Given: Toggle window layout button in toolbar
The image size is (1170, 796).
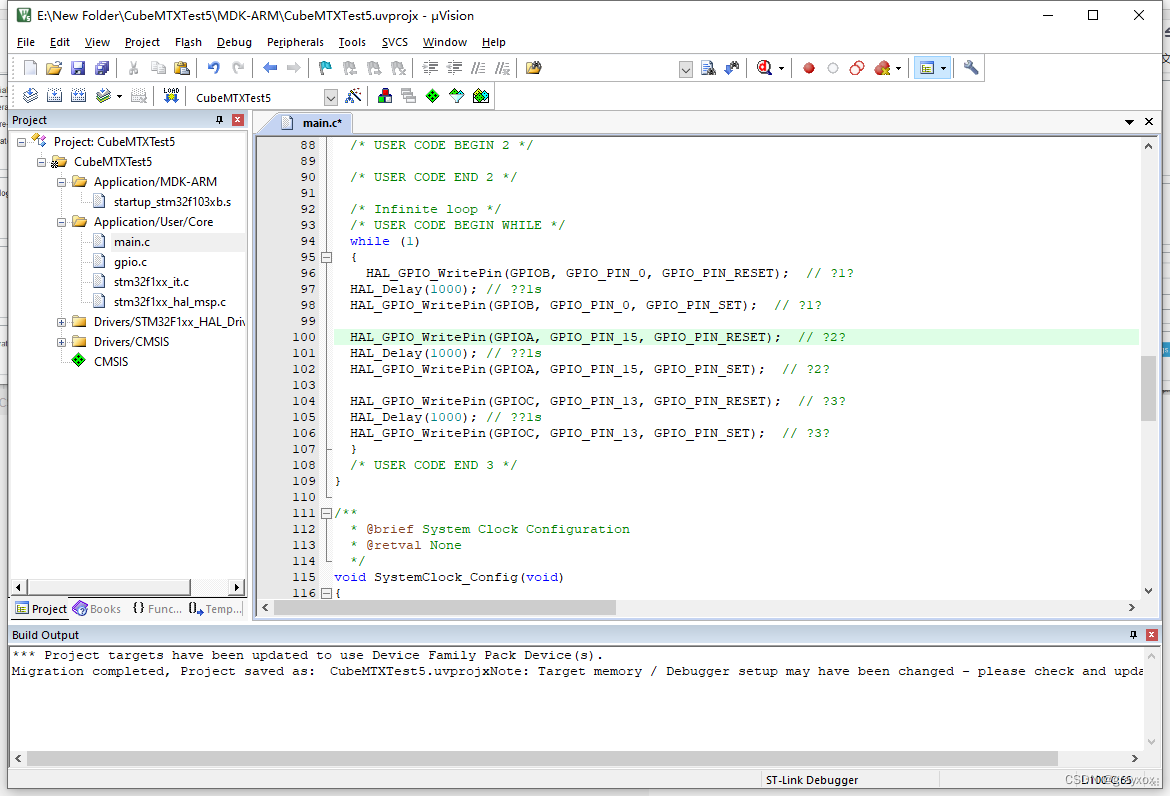Looking at the screenshot, I should click(927, 68).
